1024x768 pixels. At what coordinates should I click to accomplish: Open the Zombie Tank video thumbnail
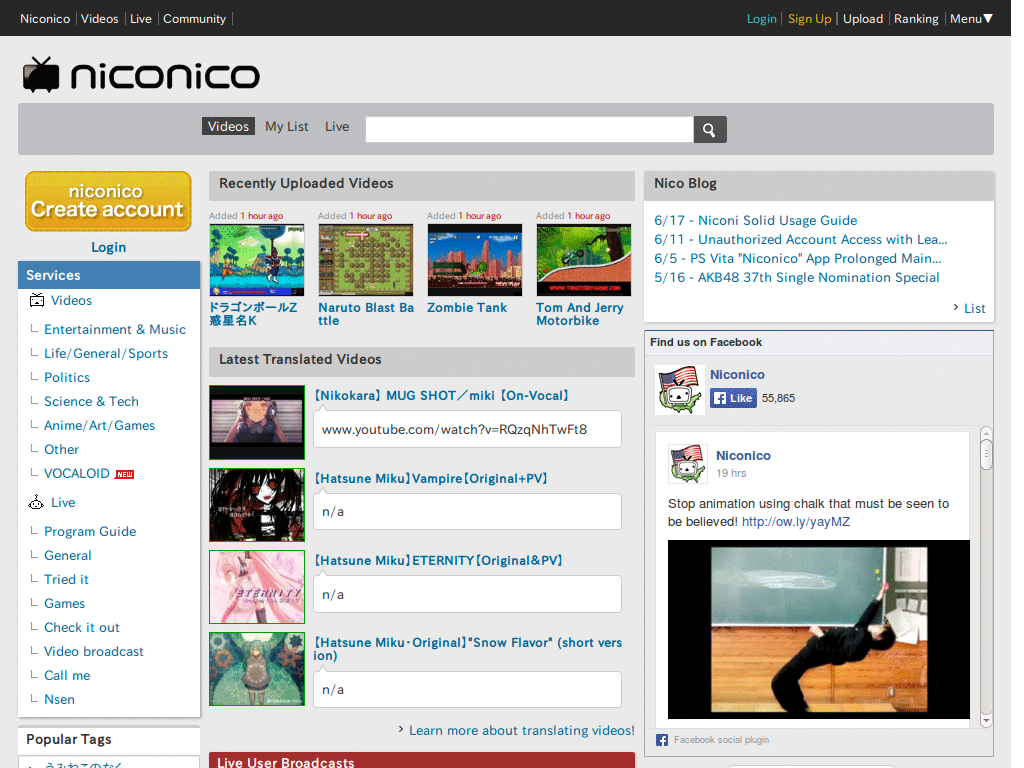tap(475, 260)
